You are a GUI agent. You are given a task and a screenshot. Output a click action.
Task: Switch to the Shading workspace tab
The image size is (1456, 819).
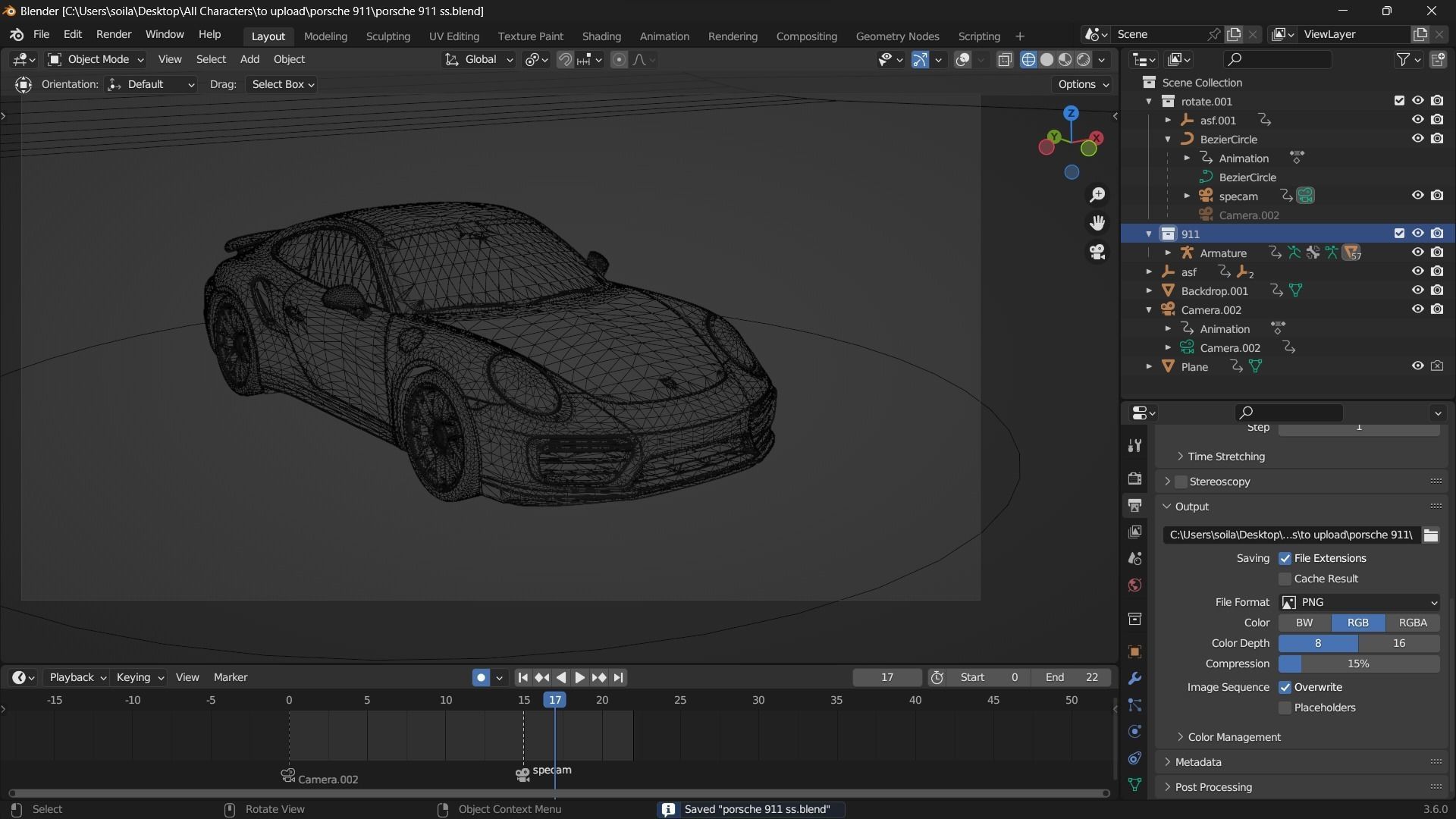[x=601, y=36]
